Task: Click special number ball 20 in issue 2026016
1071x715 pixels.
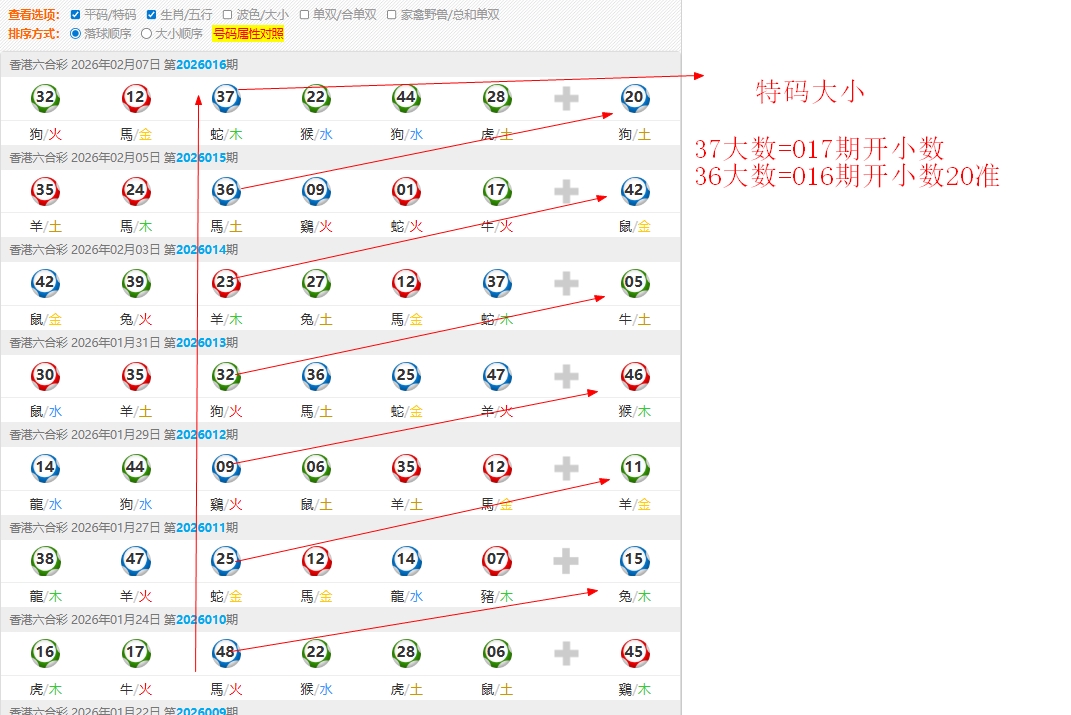Action: (634, 98)
